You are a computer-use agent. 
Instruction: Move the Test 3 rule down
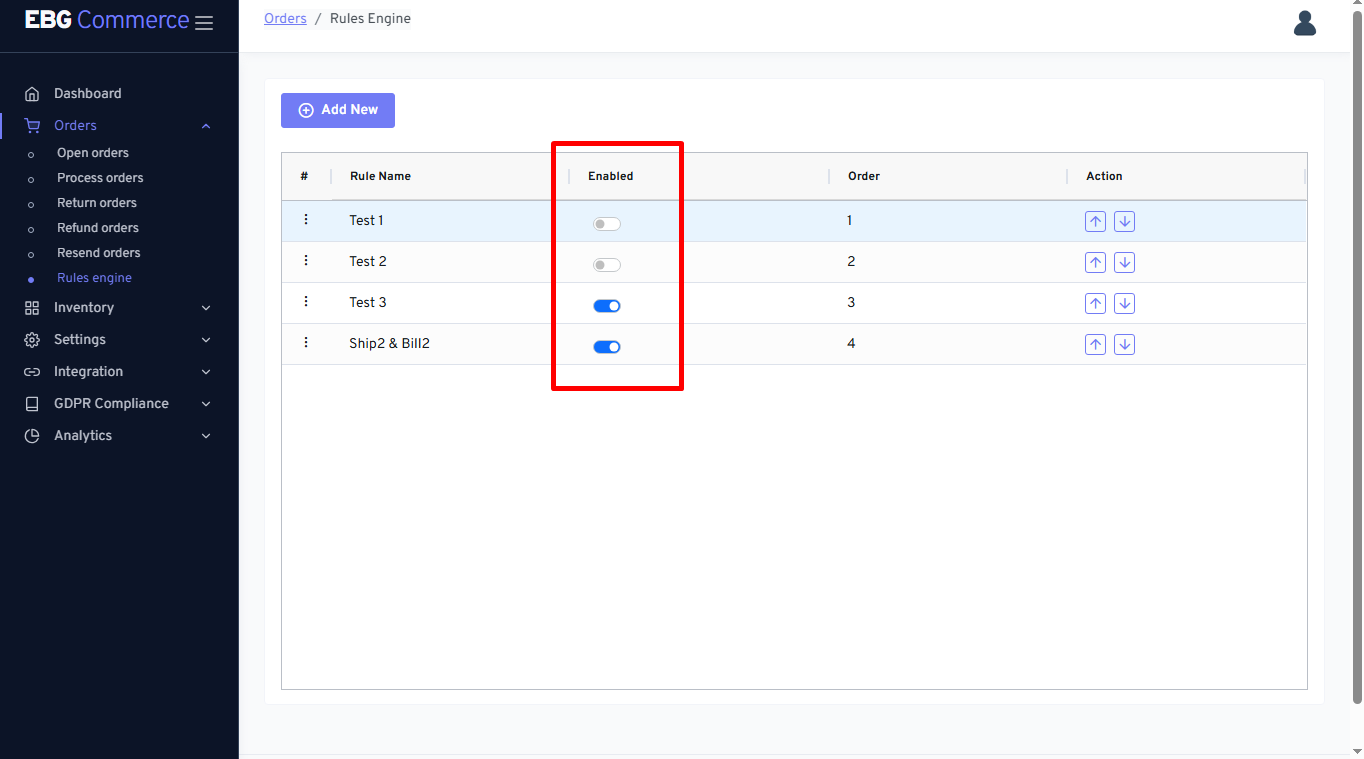tap(1124, 304)
